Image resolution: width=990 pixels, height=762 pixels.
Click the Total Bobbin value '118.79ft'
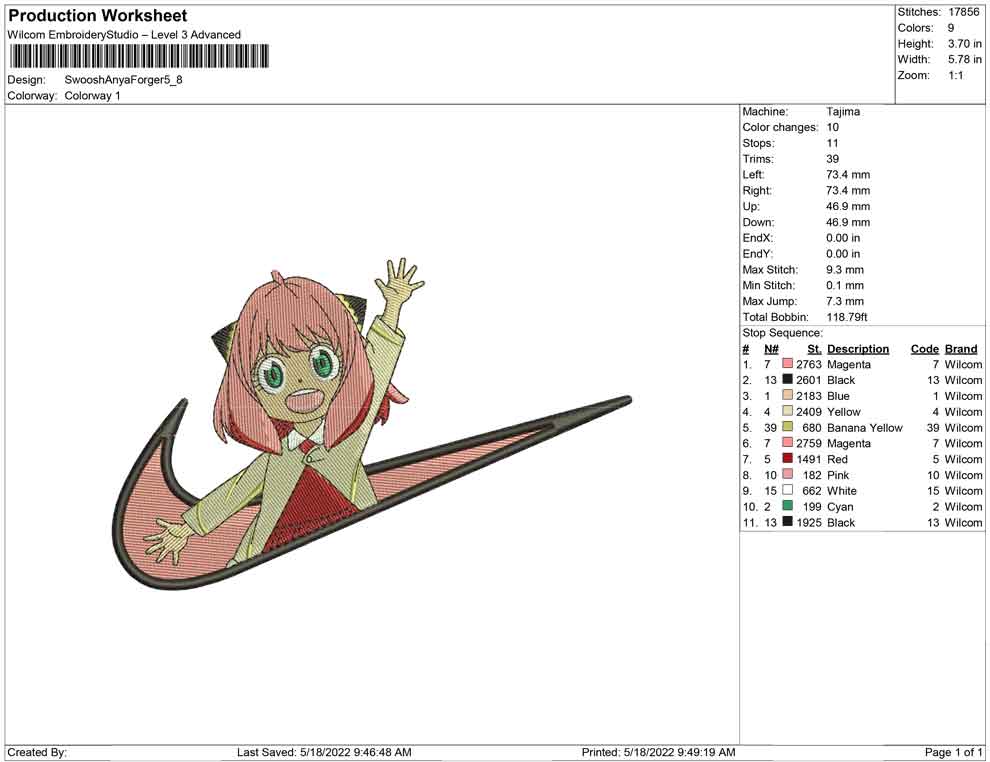click(847, 317)
